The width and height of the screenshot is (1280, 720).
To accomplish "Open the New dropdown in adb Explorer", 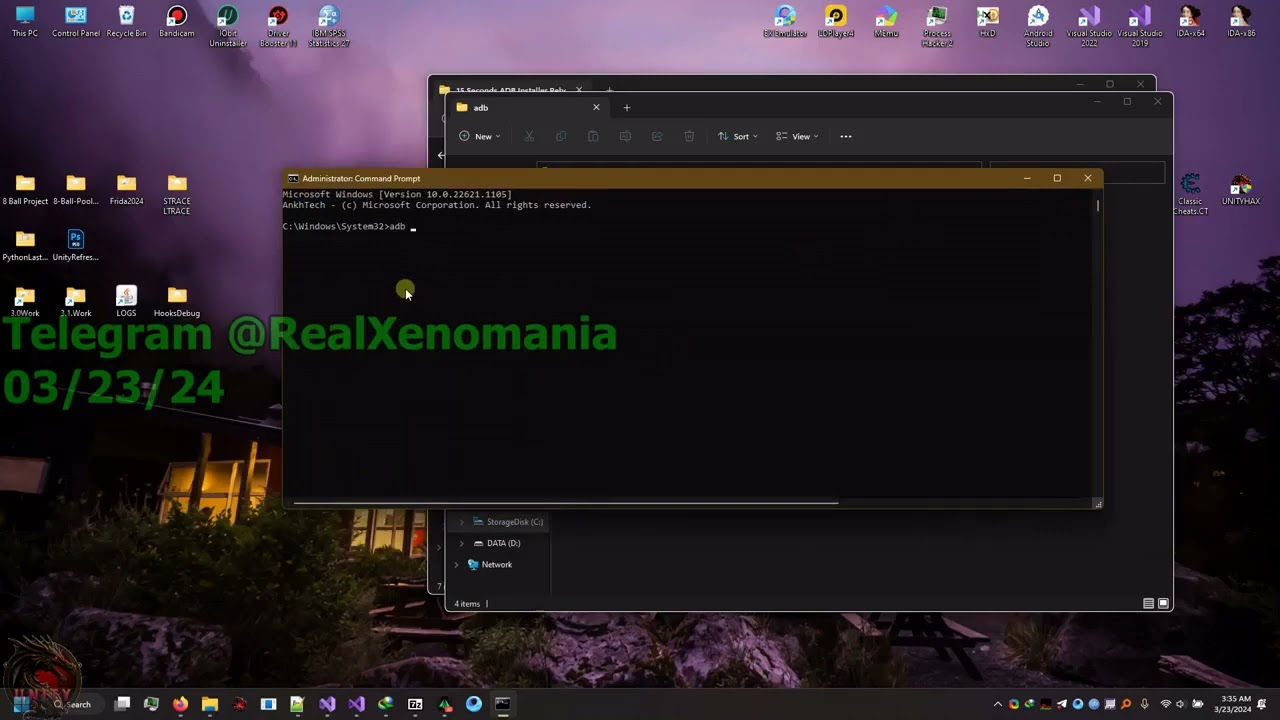I will [480, 136].
